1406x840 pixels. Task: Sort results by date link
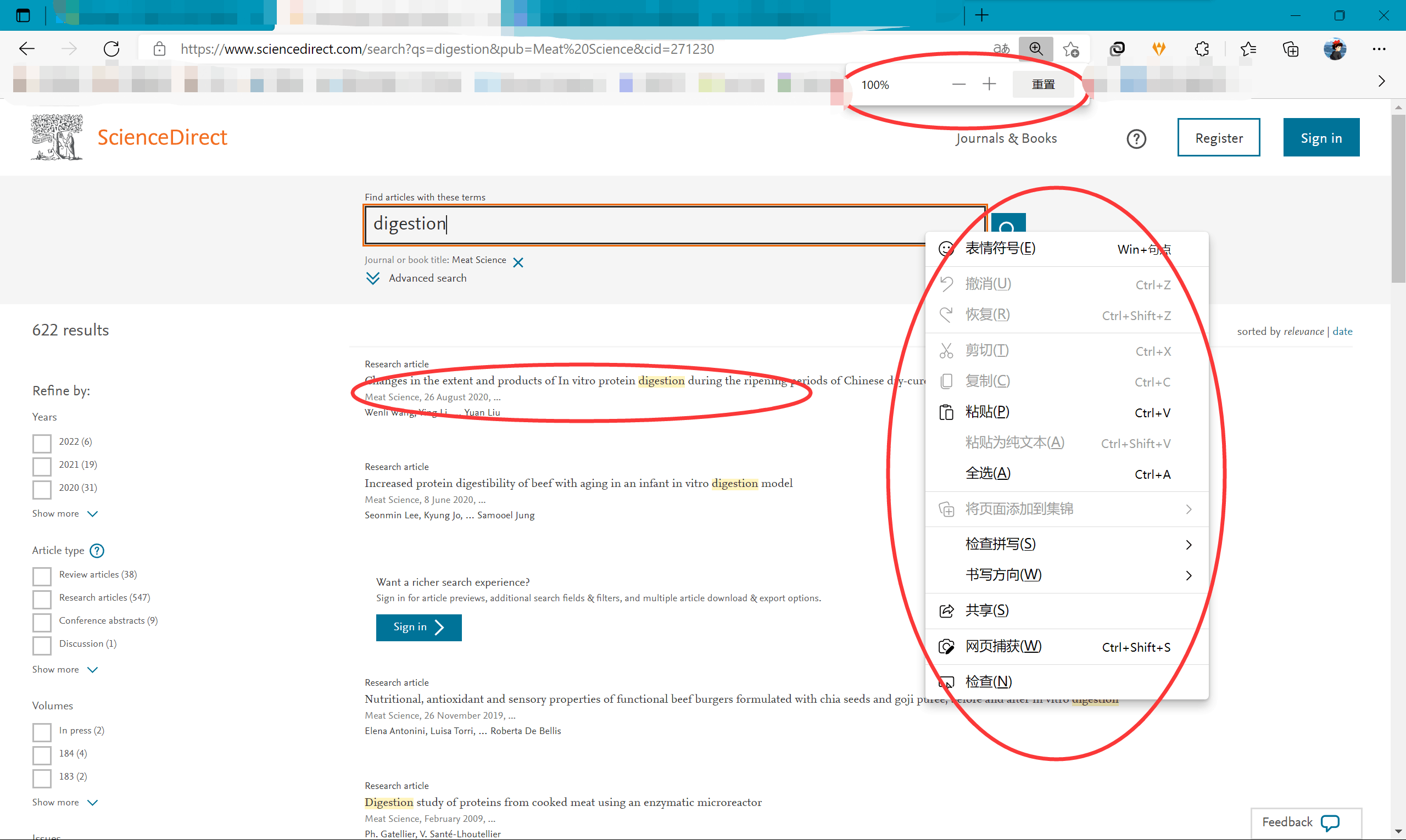[x=1342, y=331]
